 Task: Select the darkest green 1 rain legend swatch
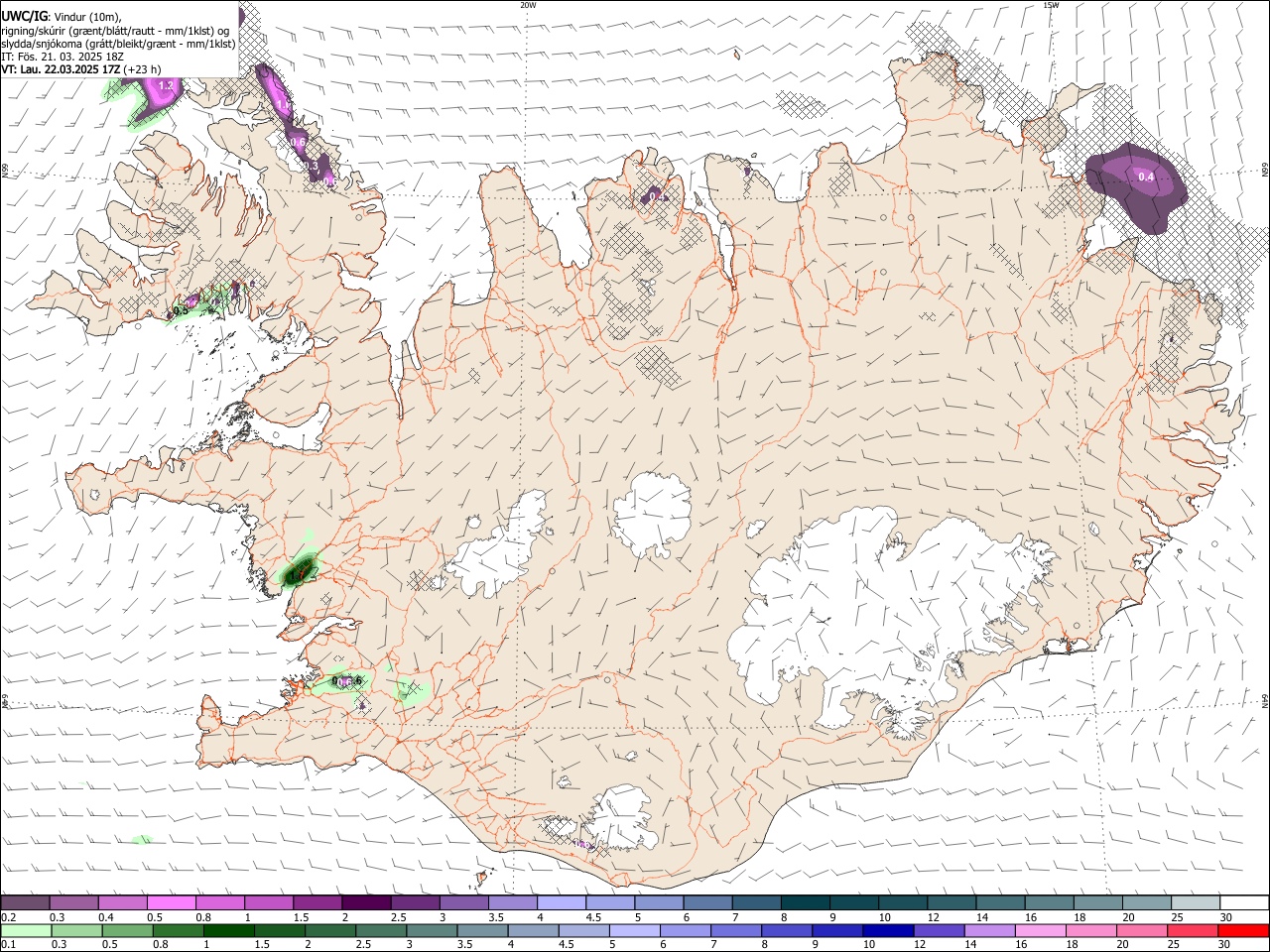tap(228, 930)
